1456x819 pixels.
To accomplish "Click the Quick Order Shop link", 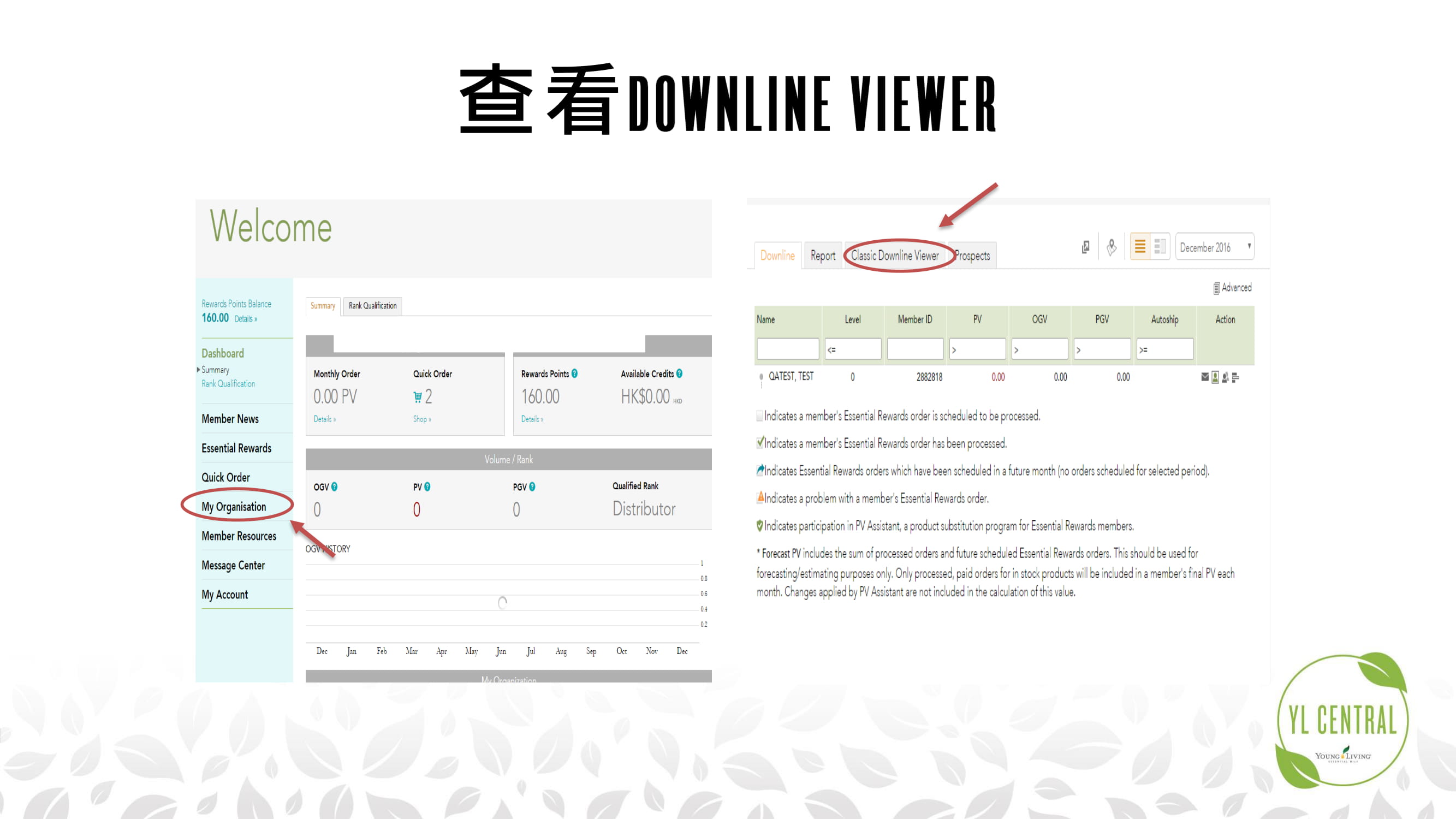I will pyautogui.click(x=421, y=419).
